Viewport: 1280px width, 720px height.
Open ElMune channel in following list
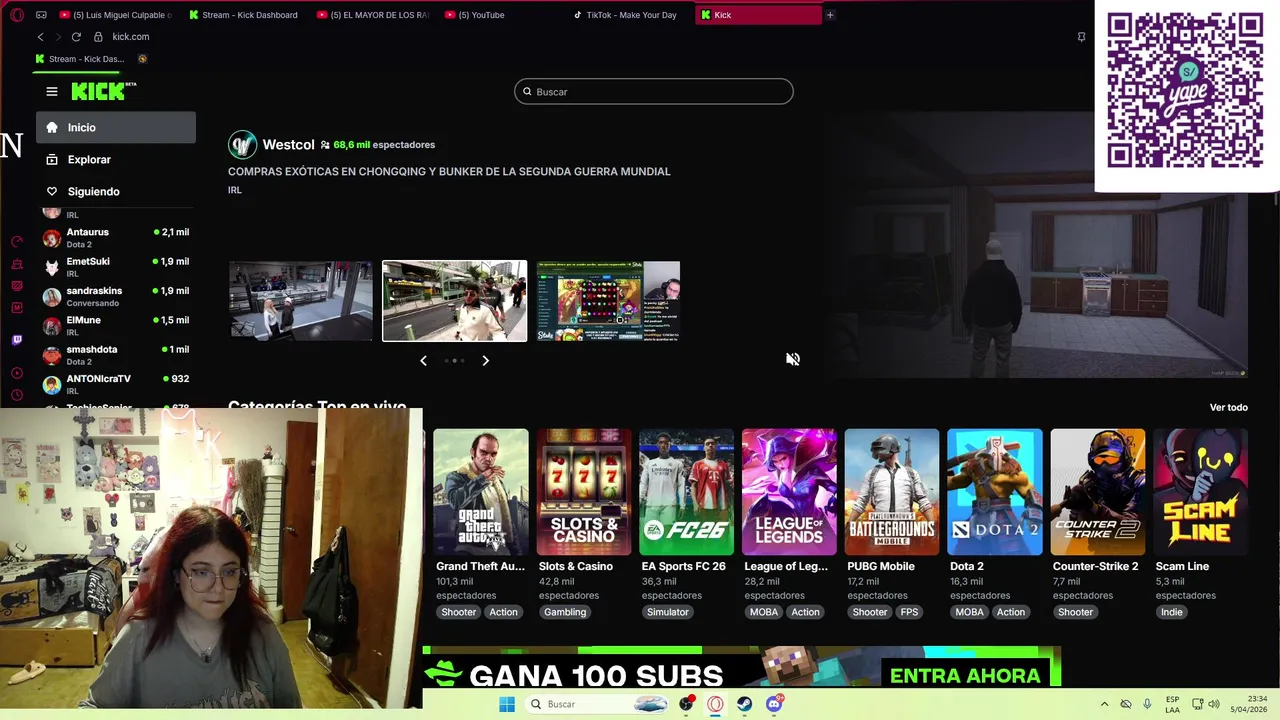[x=116, y=325]
